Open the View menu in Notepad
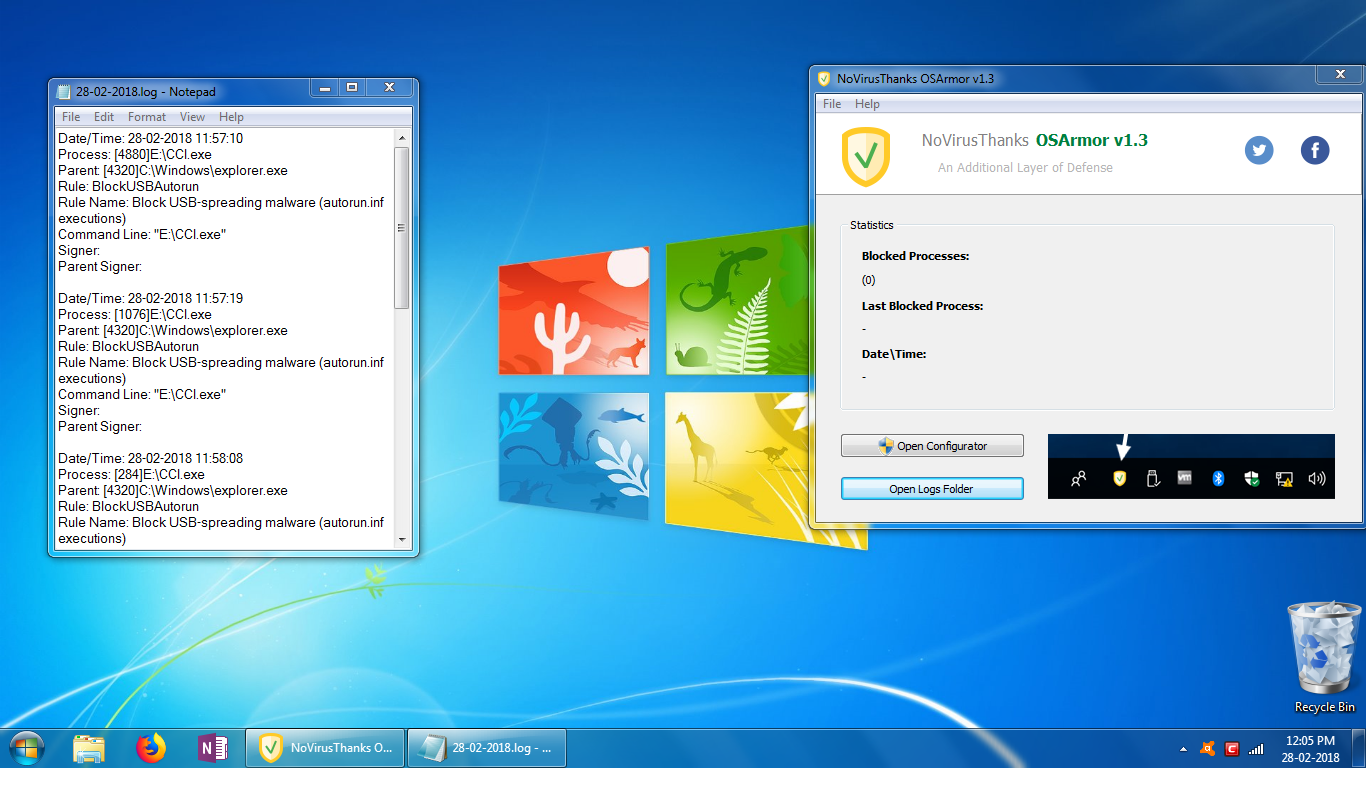This screenshot has height=785, width=1366. pos(193,117)
